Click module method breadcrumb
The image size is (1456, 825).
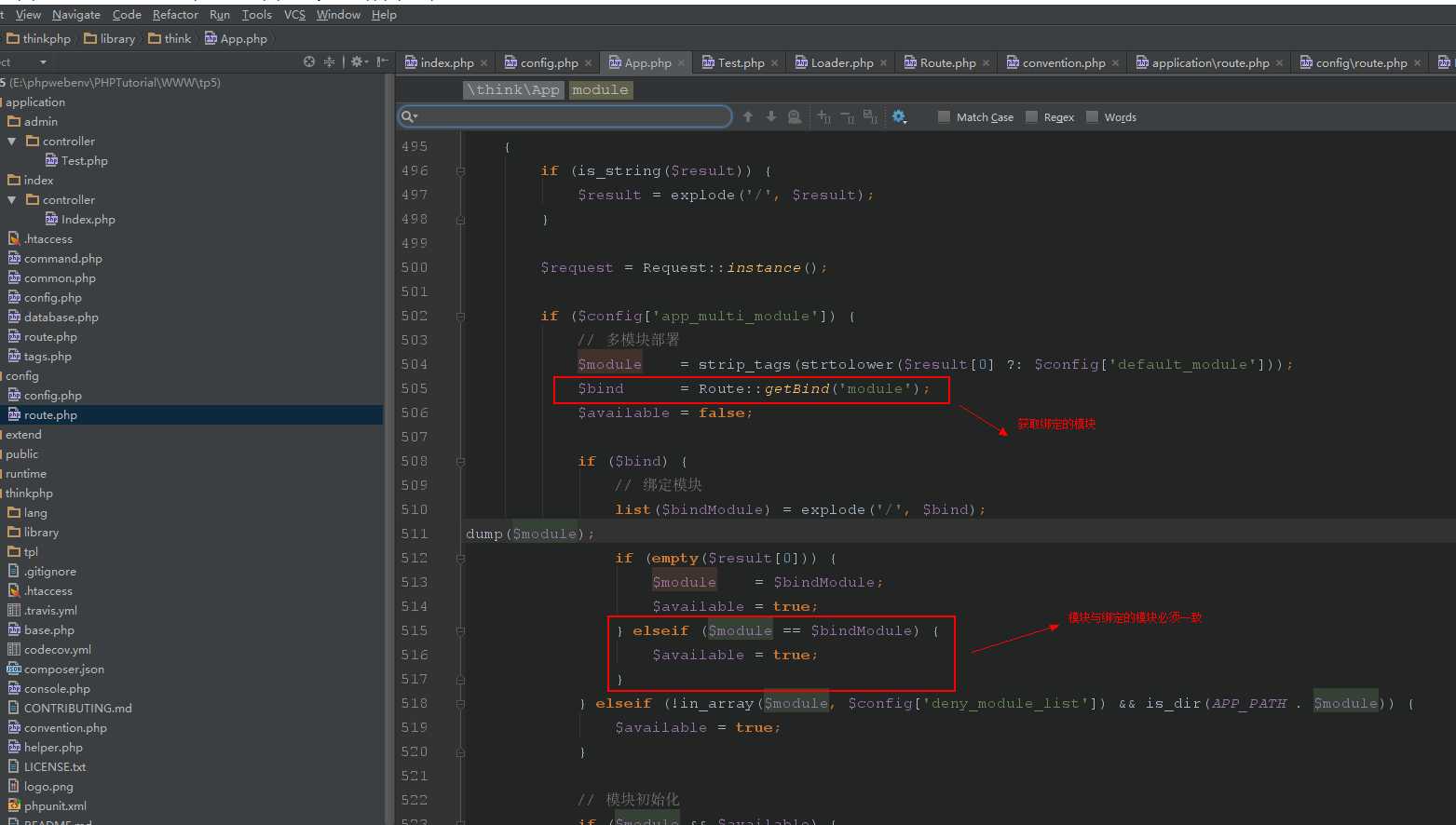point(600,90)
